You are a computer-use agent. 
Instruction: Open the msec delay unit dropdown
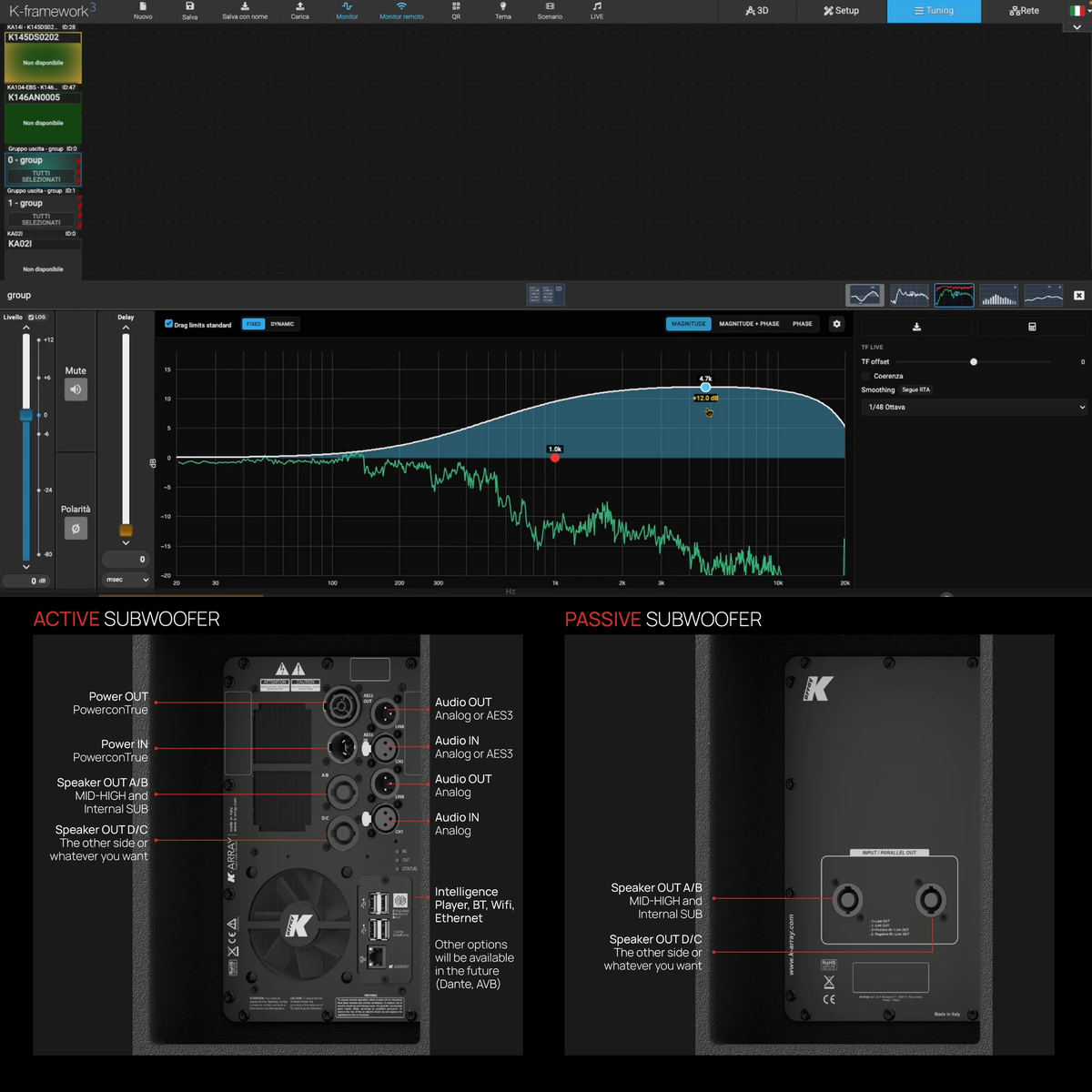(126, 579)
